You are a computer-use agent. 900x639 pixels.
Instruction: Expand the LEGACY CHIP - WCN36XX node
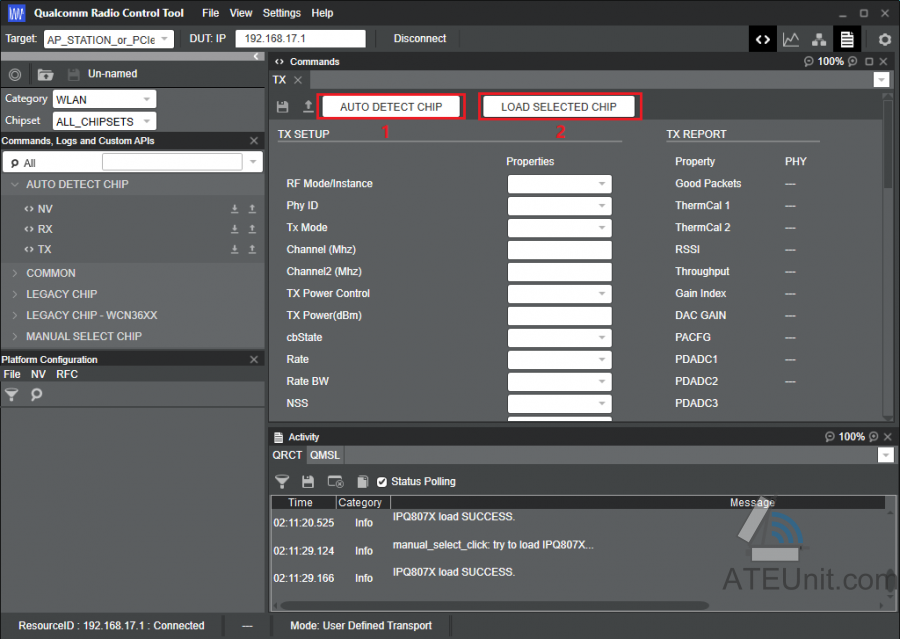[15, 315]
